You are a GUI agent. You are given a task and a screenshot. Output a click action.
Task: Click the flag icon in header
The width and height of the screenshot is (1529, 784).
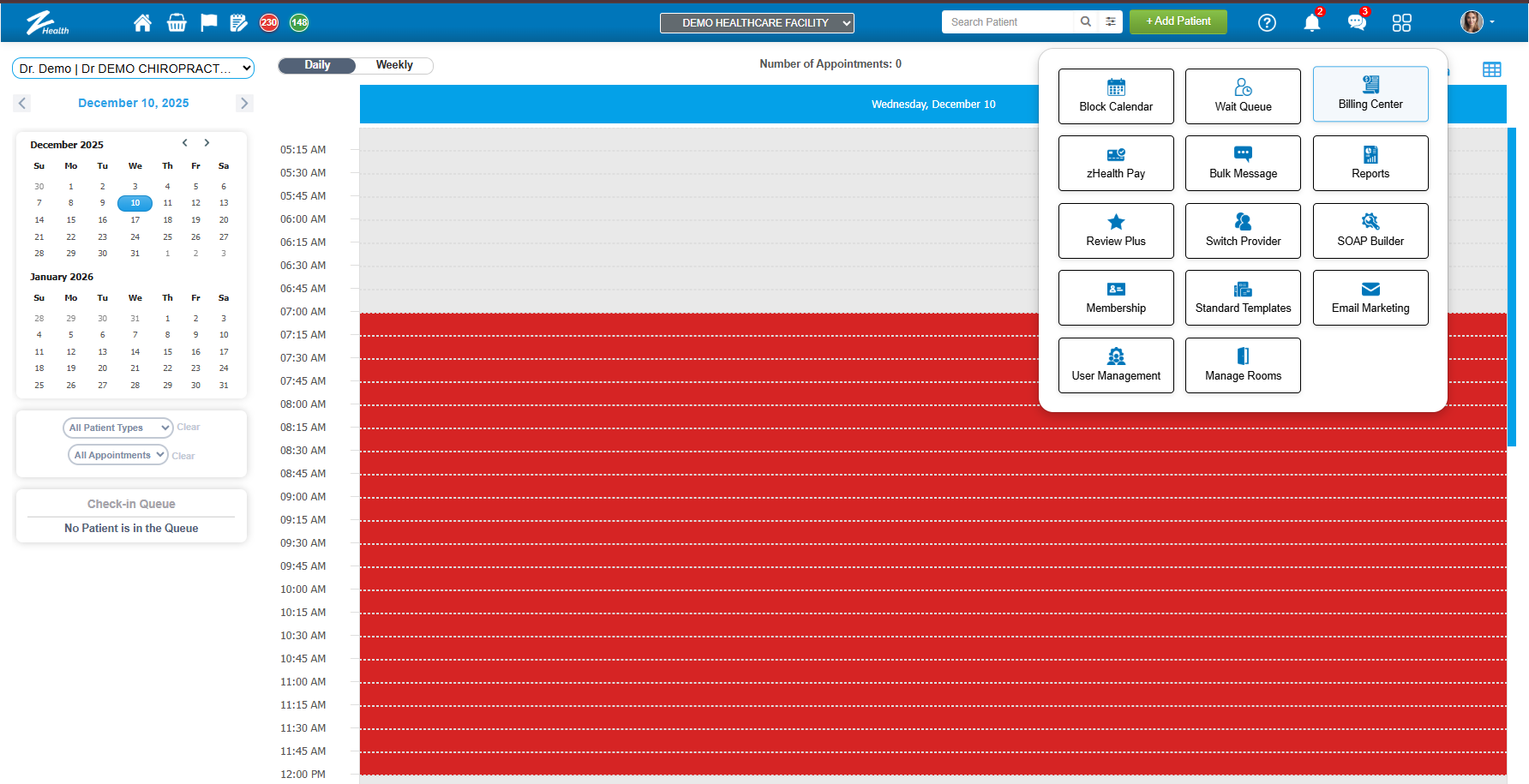[x=208, y=23]
